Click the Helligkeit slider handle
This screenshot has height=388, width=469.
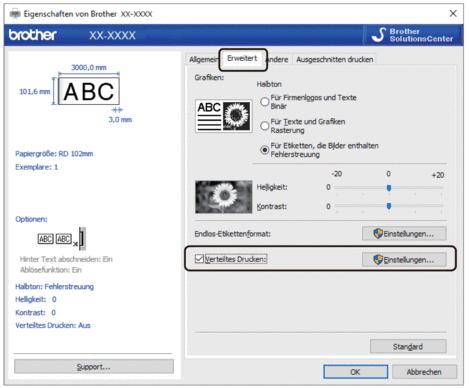point(389,188)
